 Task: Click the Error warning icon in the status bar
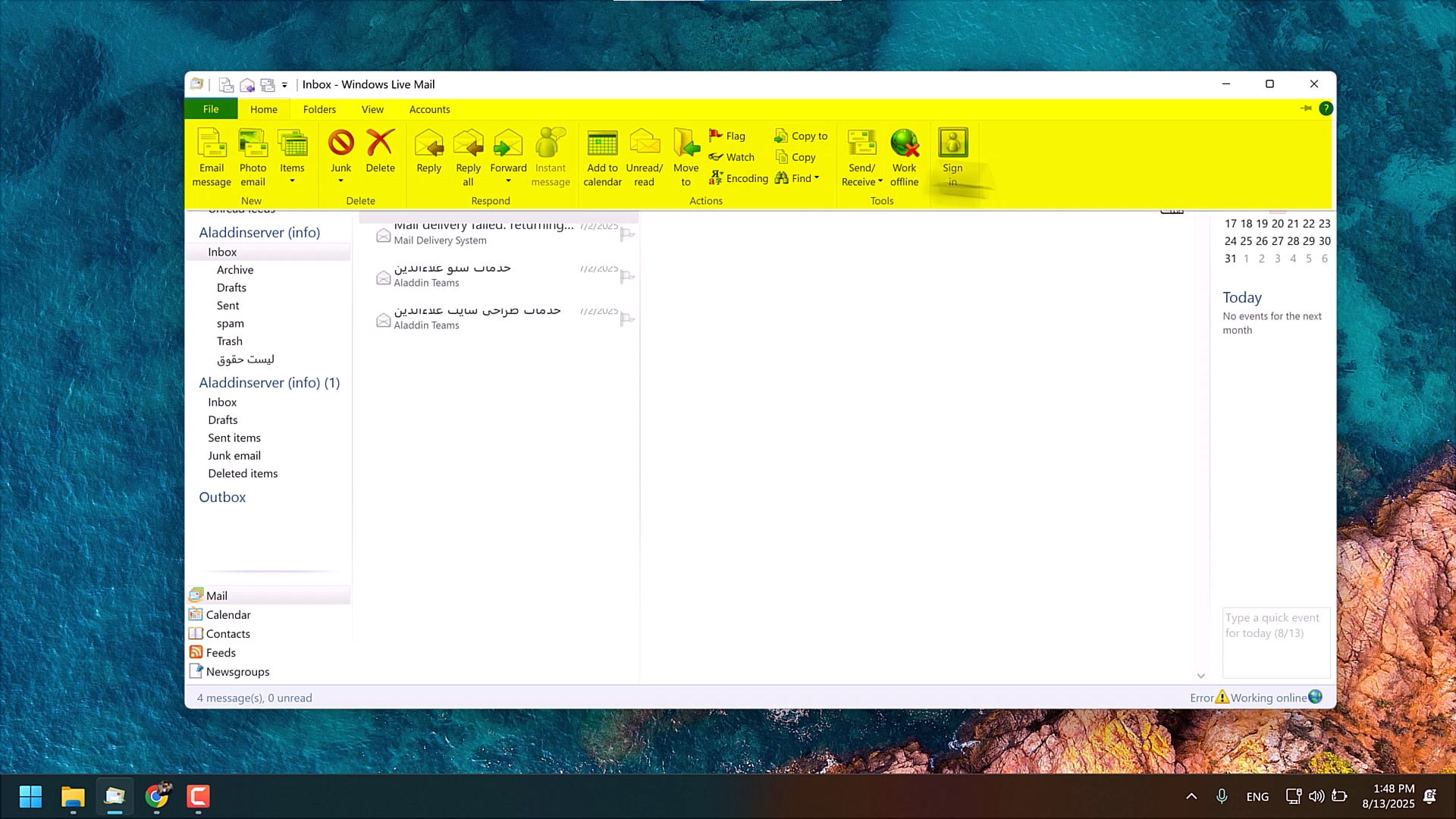click(1222, 697)
